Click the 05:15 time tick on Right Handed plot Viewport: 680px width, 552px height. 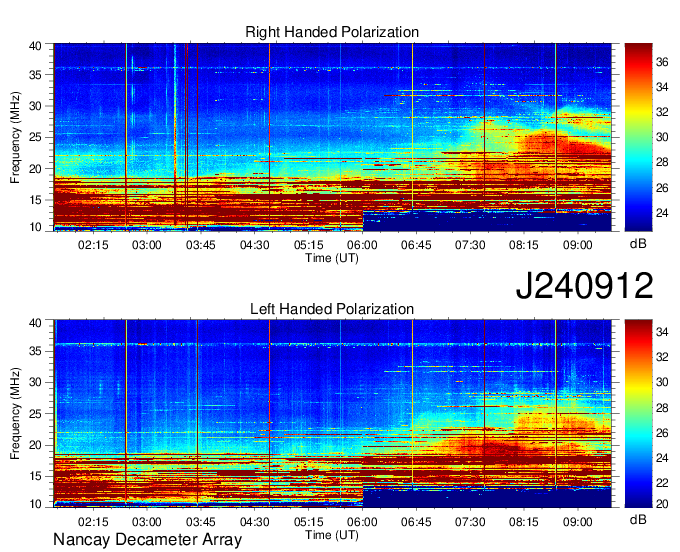coord(309,245)
